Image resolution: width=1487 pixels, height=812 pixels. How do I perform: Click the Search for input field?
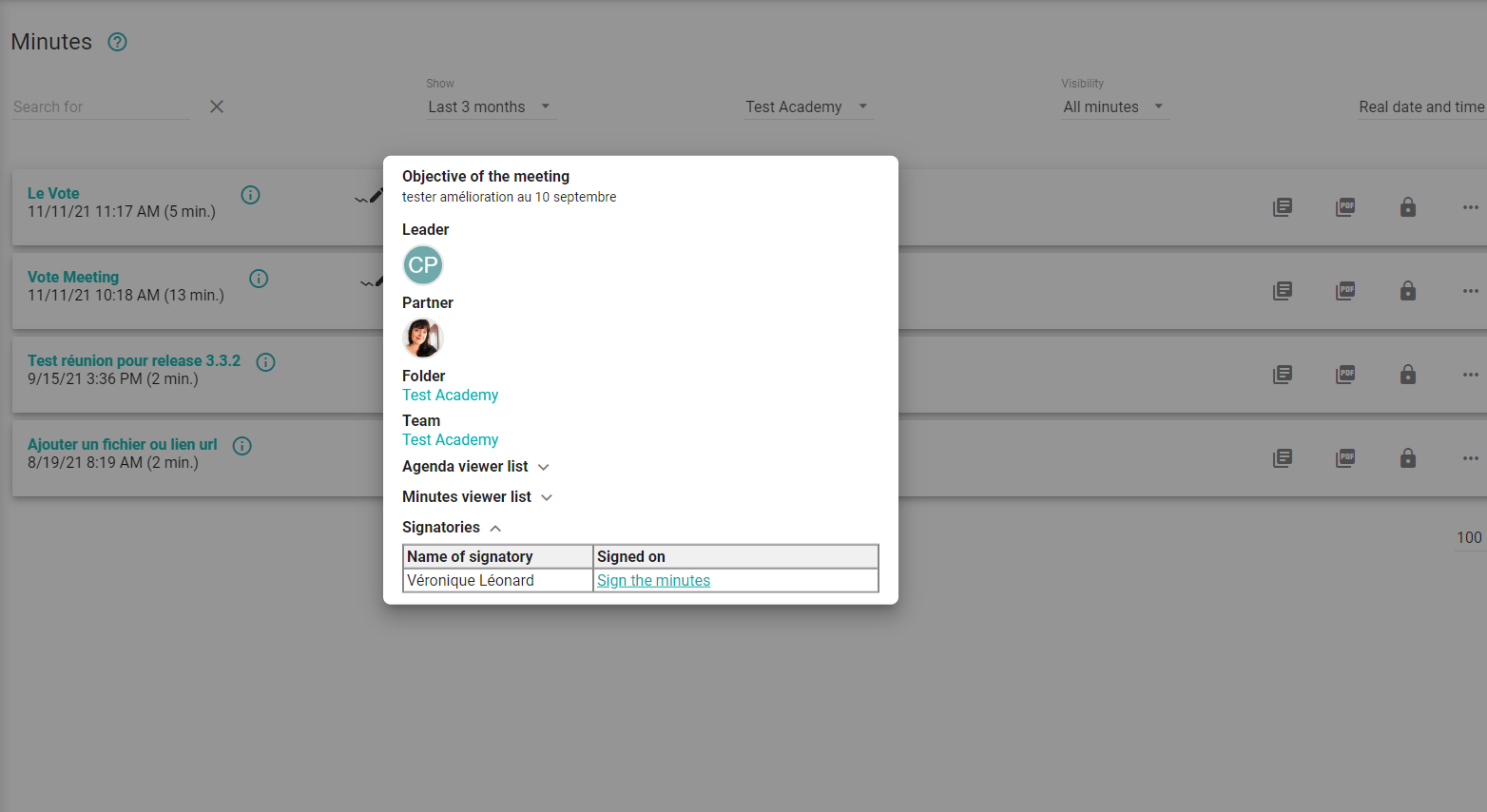coord(102,106)
